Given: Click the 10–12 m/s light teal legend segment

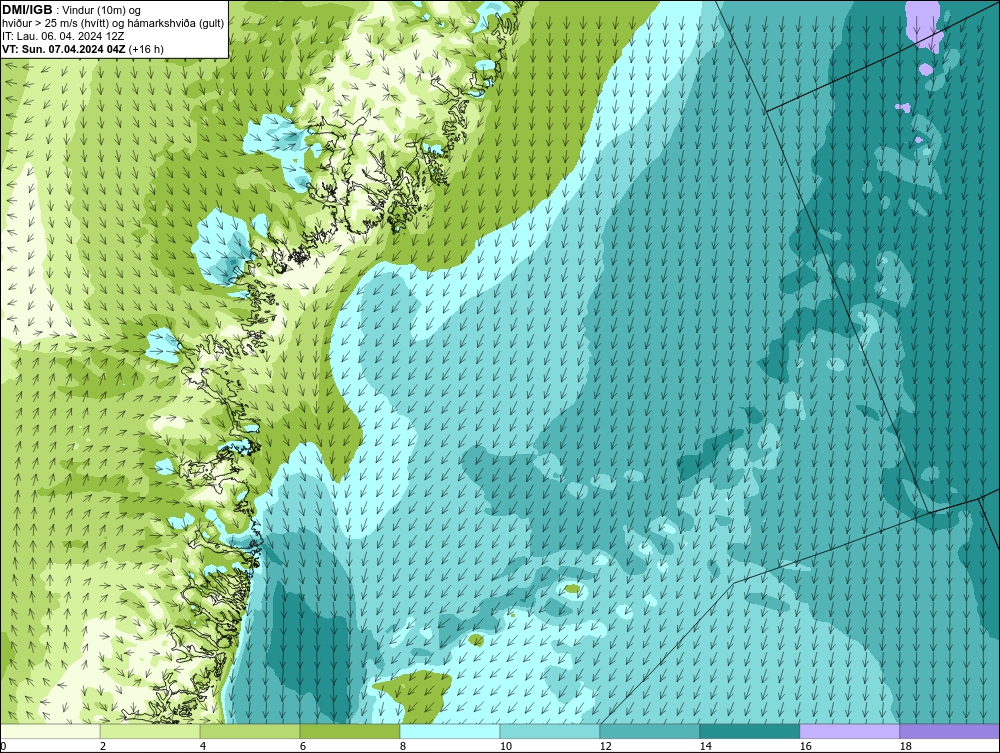Looking at the screenshot, I should click(550, 731).
